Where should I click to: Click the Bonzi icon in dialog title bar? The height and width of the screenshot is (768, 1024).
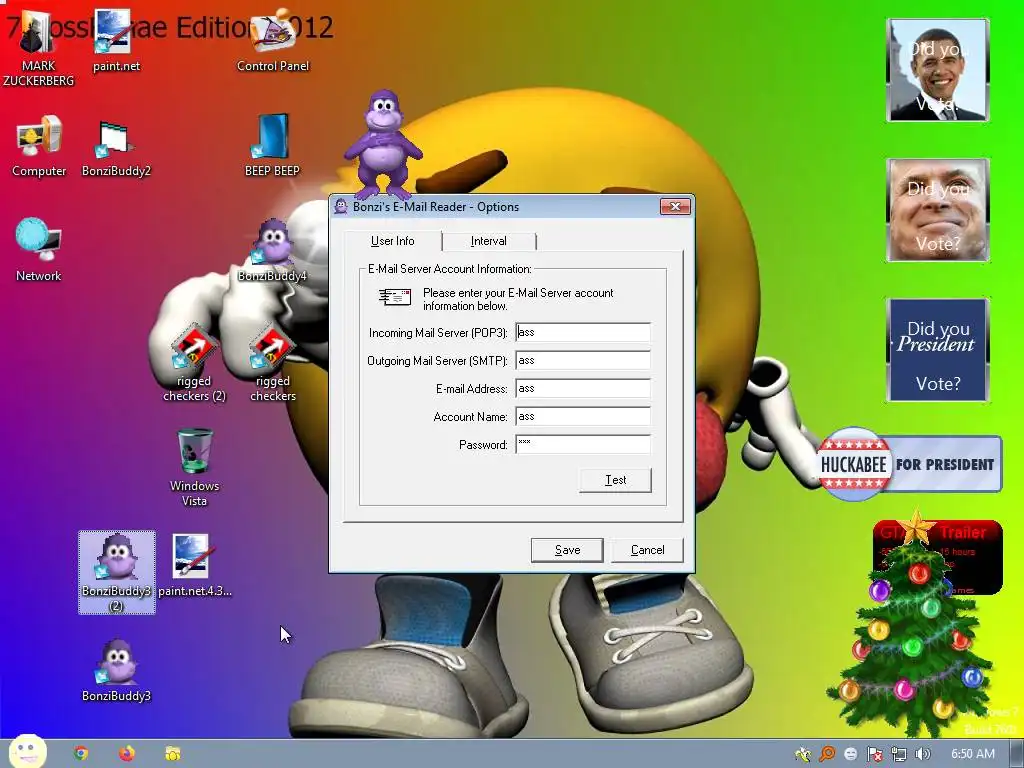coord(341,206)
